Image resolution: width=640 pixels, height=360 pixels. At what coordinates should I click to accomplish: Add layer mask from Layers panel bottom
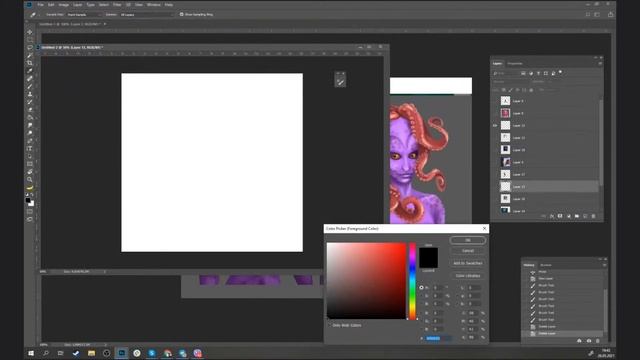pyautogui.click(x=560, y=216)
